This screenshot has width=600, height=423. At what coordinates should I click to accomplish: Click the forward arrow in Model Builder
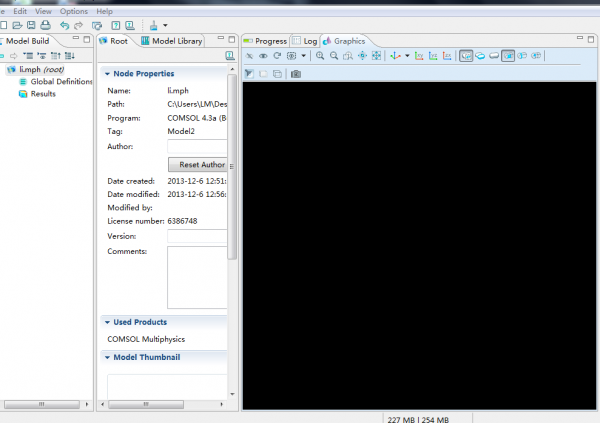(14, 56)
